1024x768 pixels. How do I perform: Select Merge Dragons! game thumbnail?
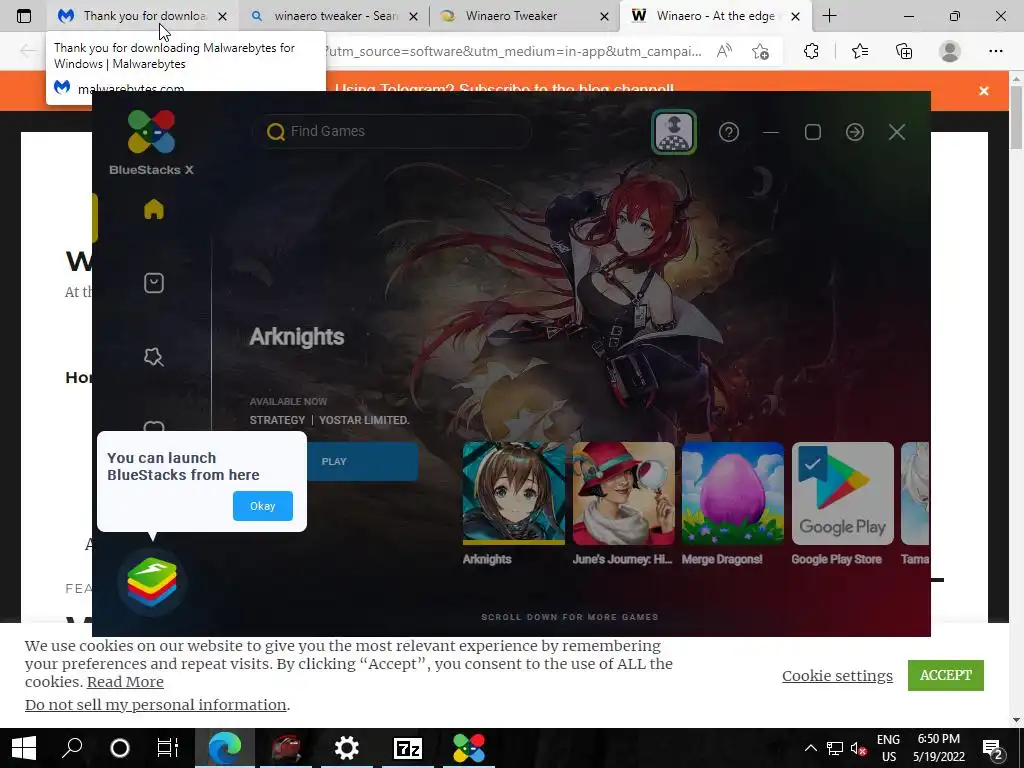tap(733, 493)
